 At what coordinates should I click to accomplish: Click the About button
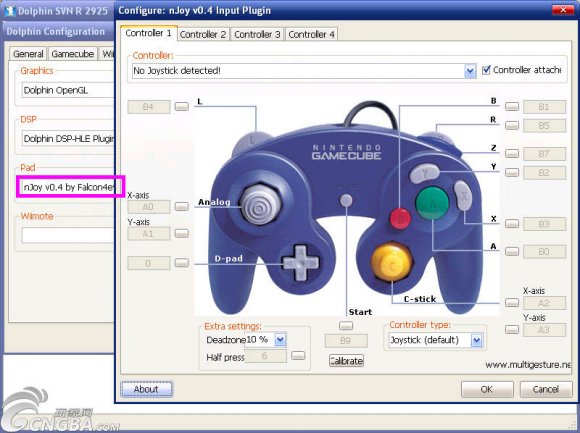(x=146, y=389)
